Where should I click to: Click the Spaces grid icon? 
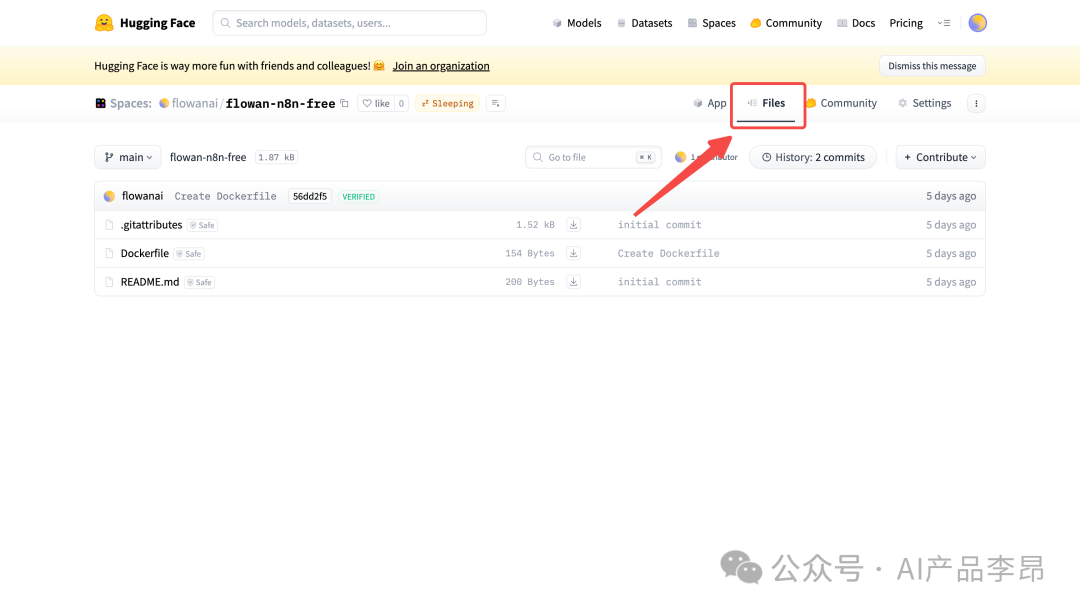click(101, 103)
